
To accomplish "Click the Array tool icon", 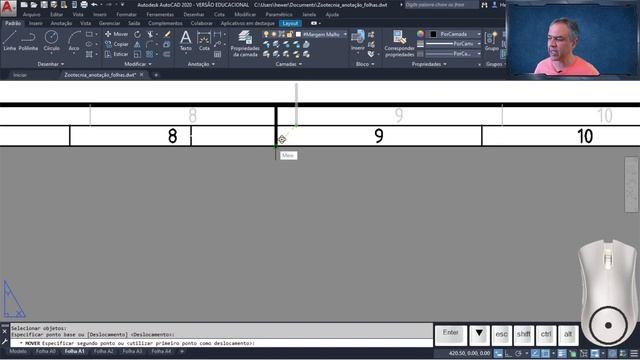I will [150, 54].
